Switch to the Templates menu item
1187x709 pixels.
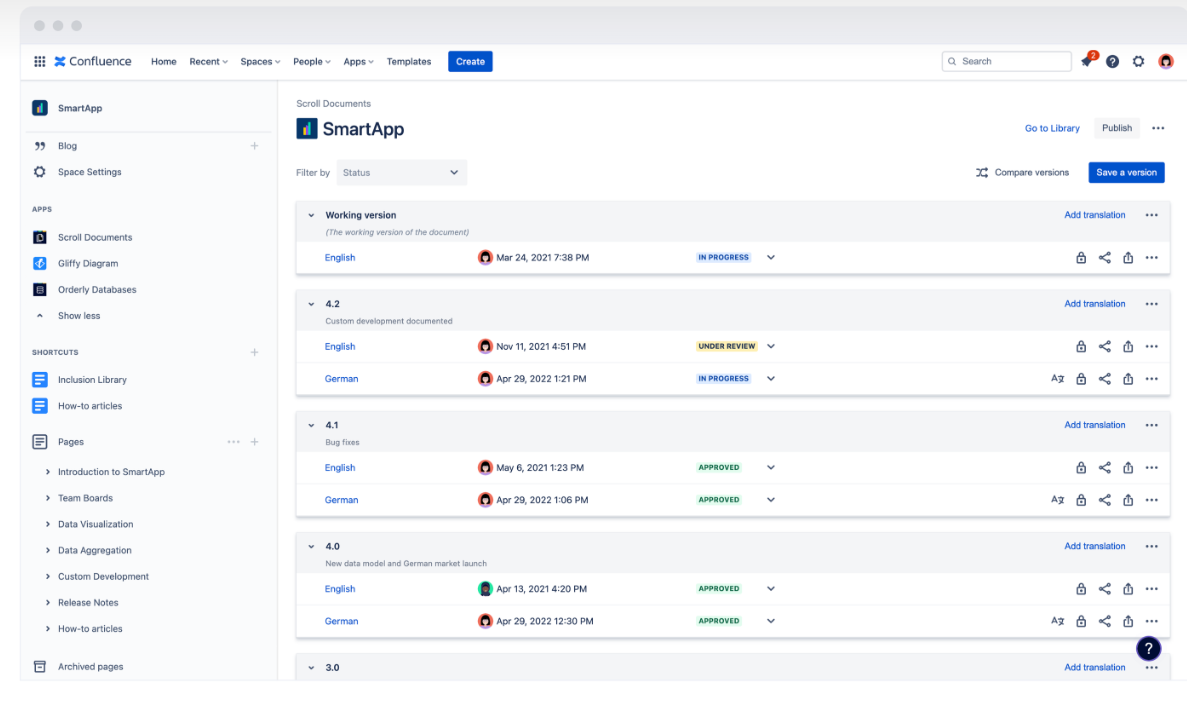[409, 61]
